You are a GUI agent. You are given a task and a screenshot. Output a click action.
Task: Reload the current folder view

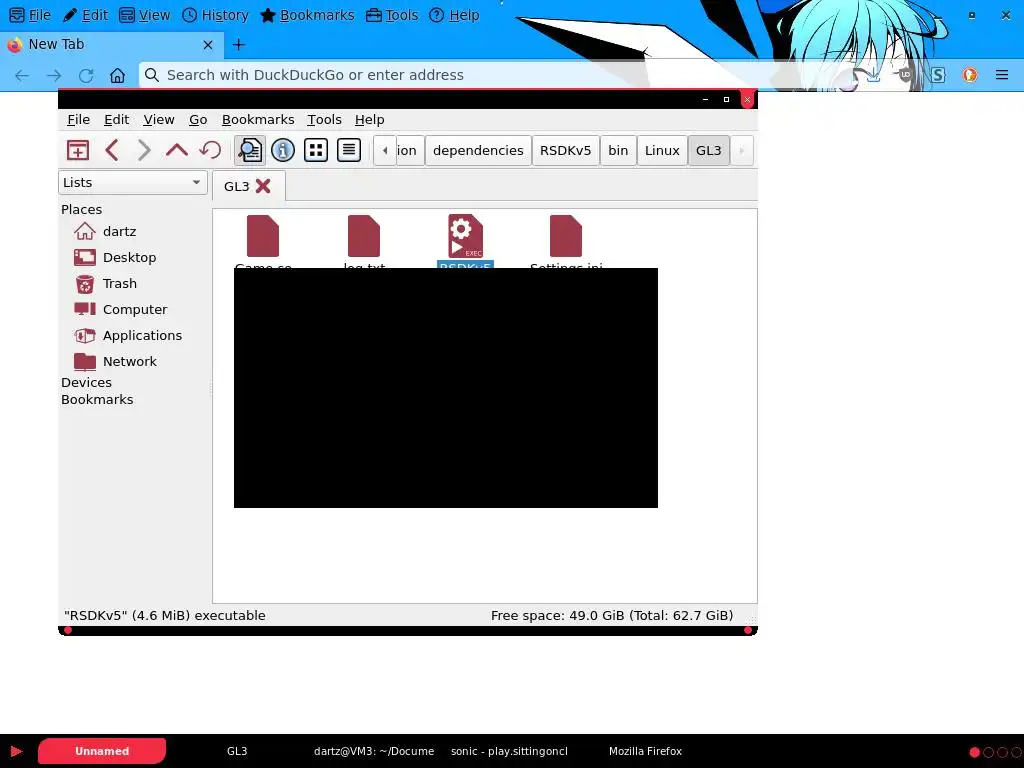210,150
